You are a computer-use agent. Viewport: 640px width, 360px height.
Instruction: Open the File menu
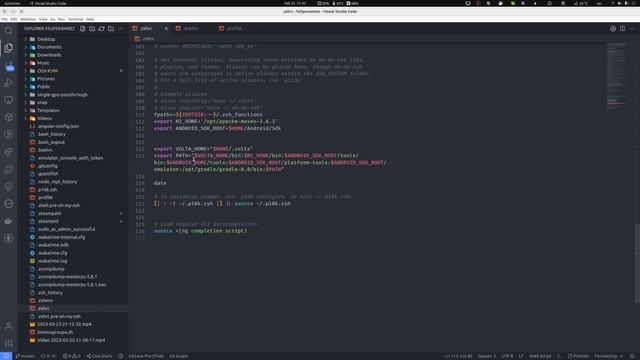tap(4, 19)
